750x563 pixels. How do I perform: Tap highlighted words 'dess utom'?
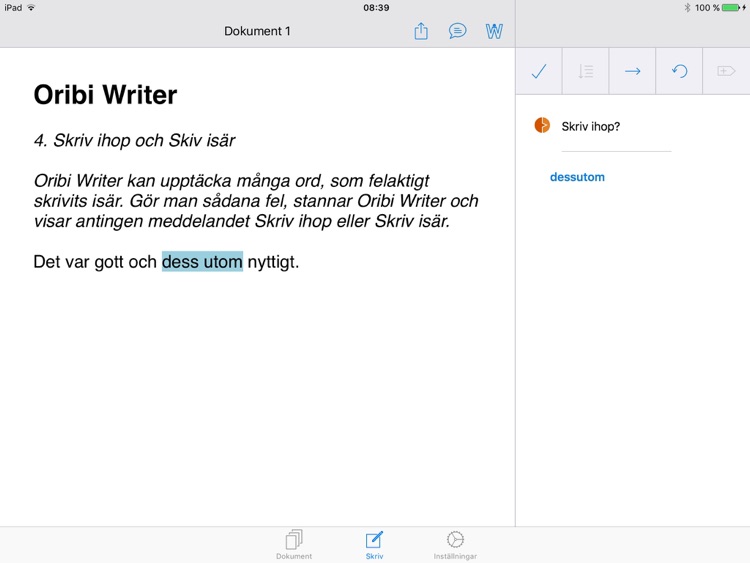pos(202,262)
